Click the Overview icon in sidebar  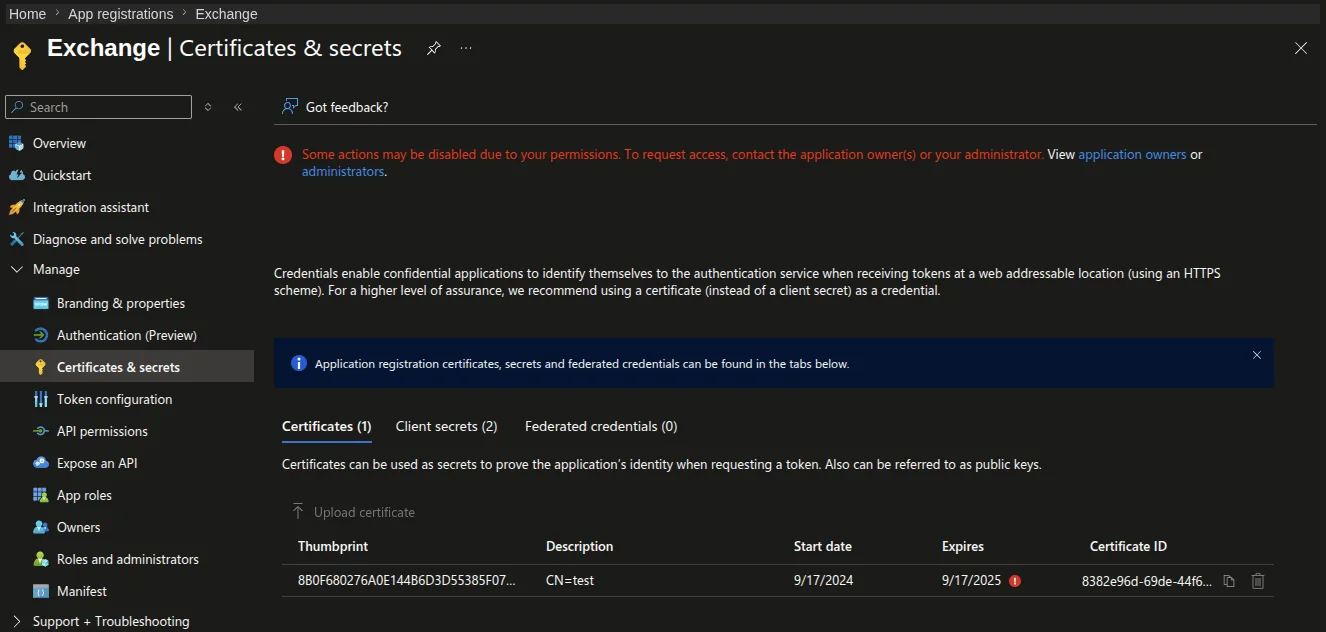[x=16, y=143]
